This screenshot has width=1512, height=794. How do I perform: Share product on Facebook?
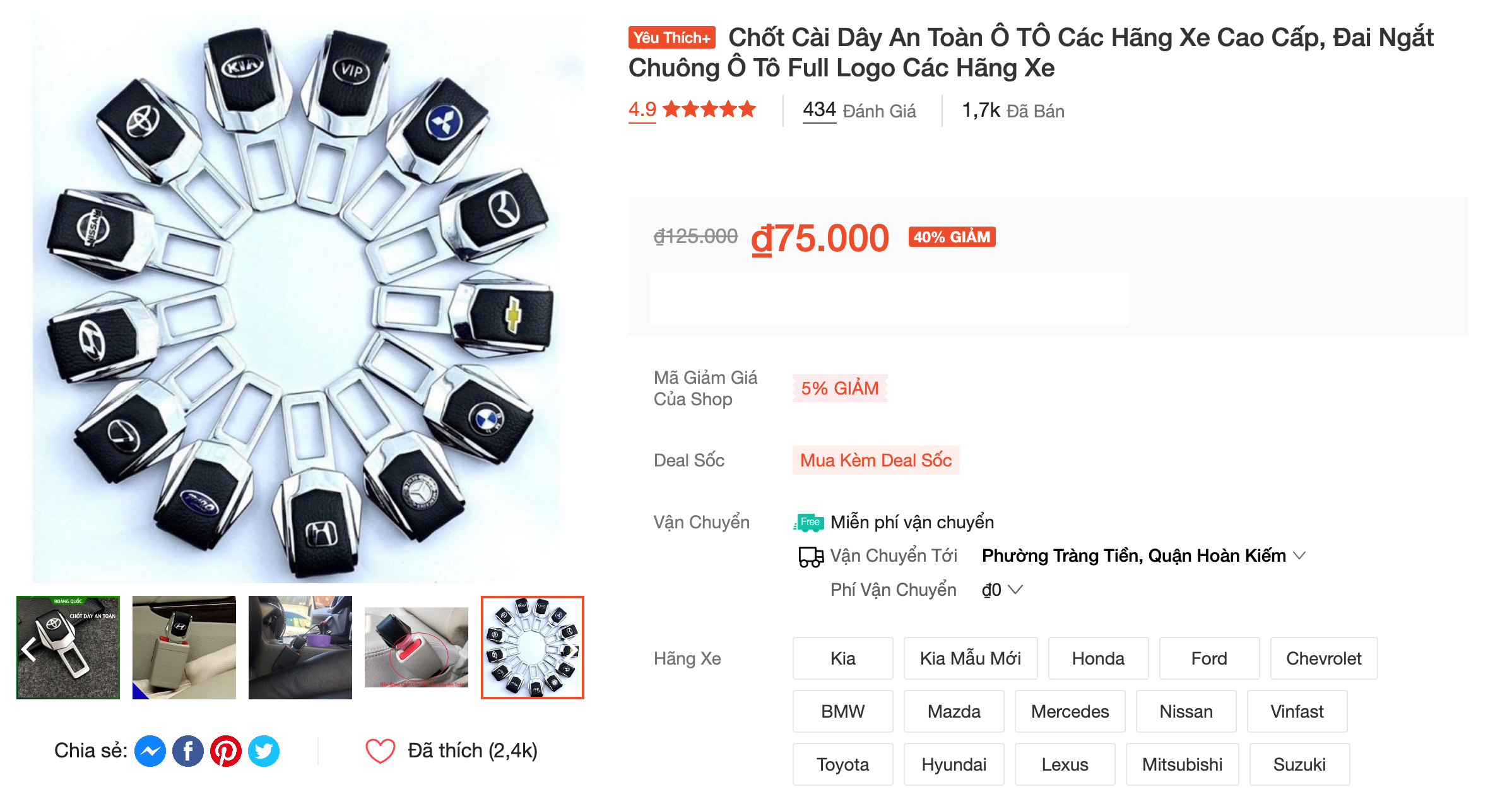pyautogui.click(x=188, y=751)
